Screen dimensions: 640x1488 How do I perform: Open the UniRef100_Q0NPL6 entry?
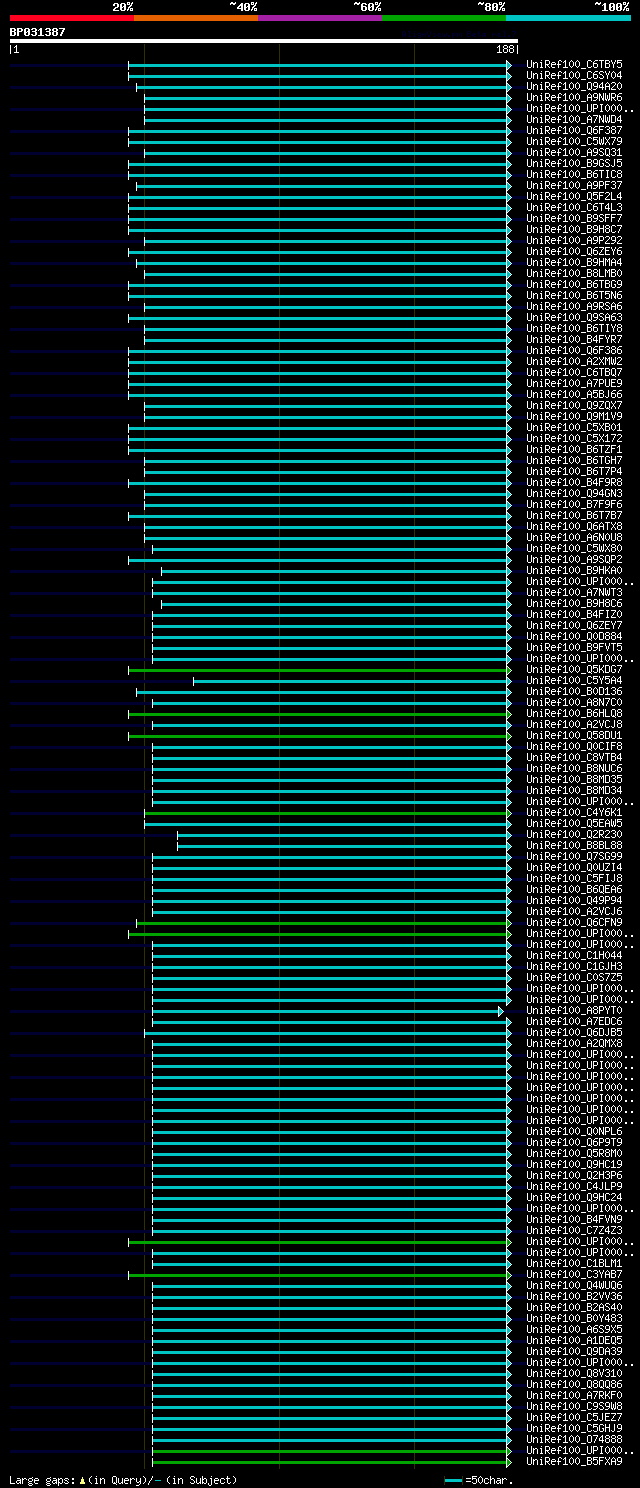(x=574, y=1132)
